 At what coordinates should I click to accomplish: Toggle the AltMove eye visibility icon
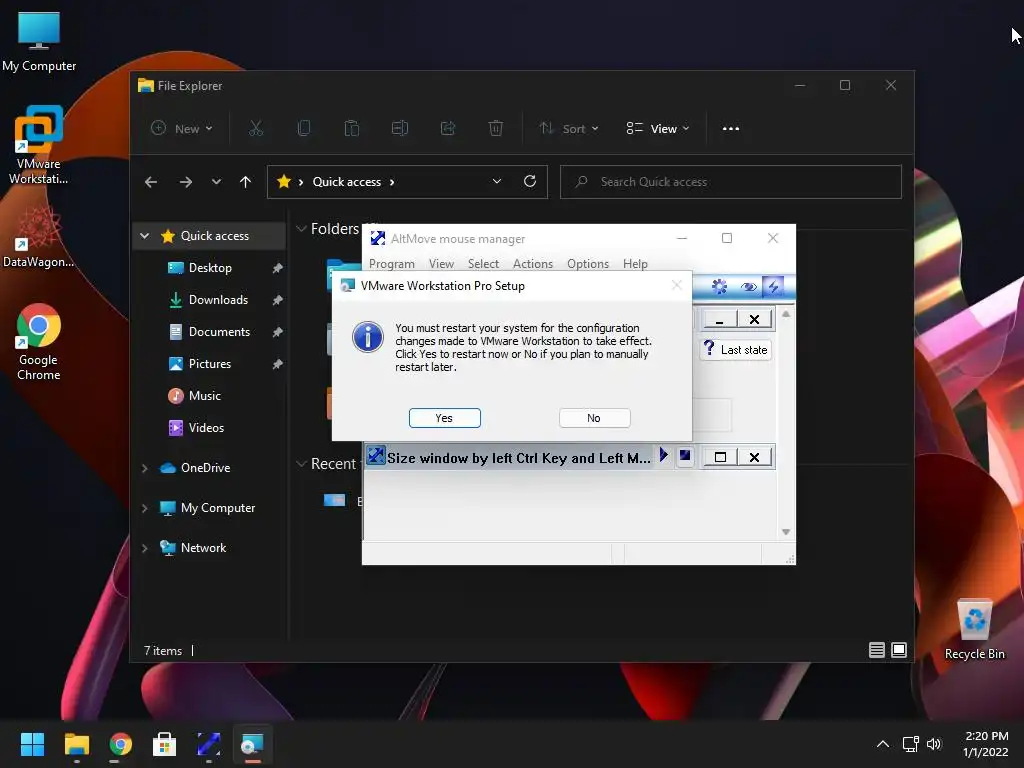748,287
